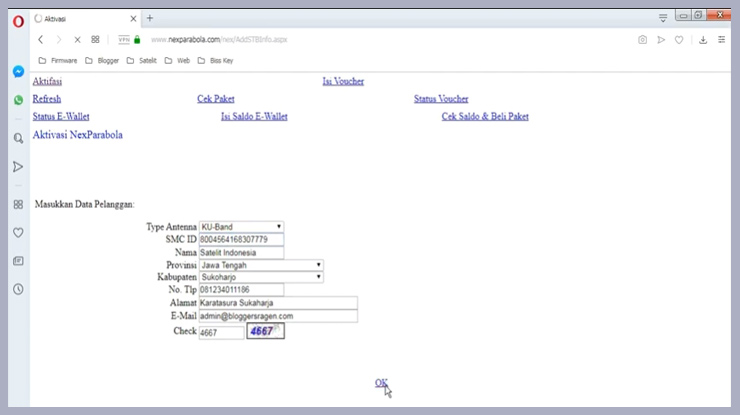Submit the form with OK link
740x415 pixels.
[381, 382]
